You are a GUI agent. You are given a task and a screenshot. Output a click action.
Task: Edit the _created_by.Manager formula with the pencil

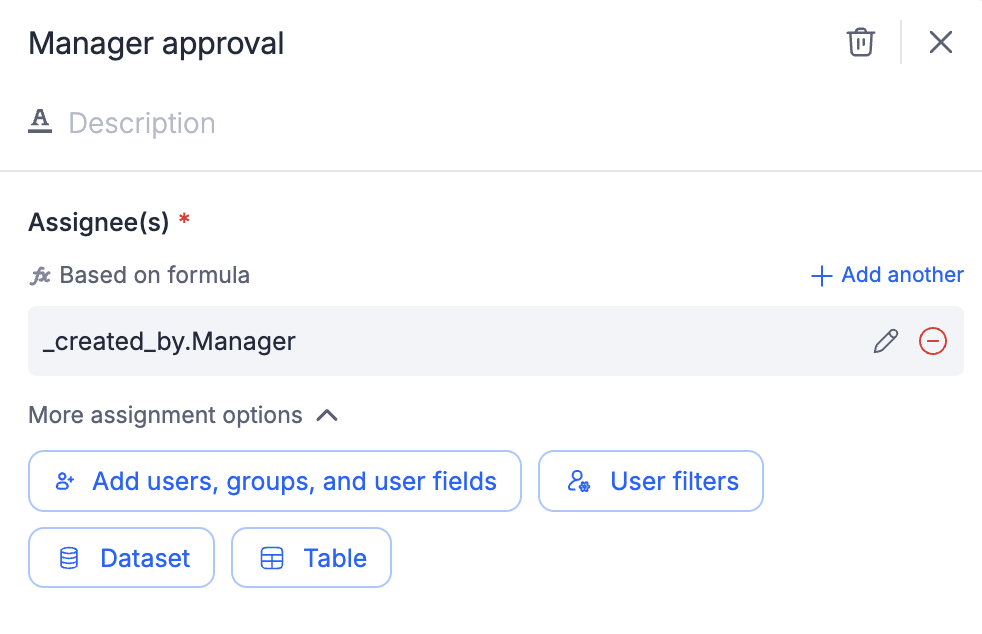click(886, 341)
